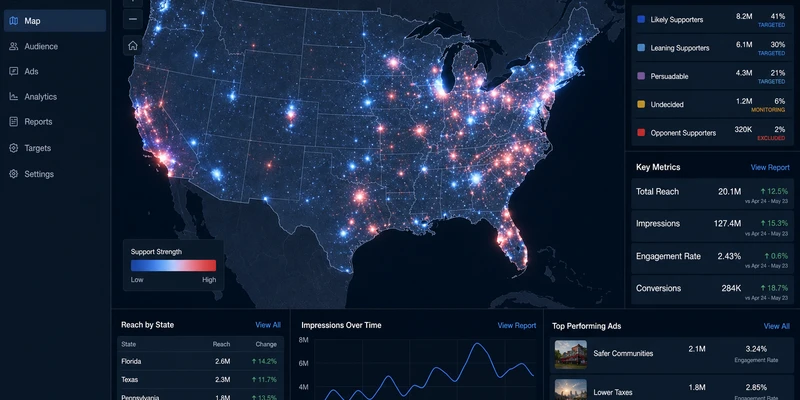This screenshot has width=800, height=400.
Task: Select the Opponent Supporters segment label
Action: [x=683, y=133]
